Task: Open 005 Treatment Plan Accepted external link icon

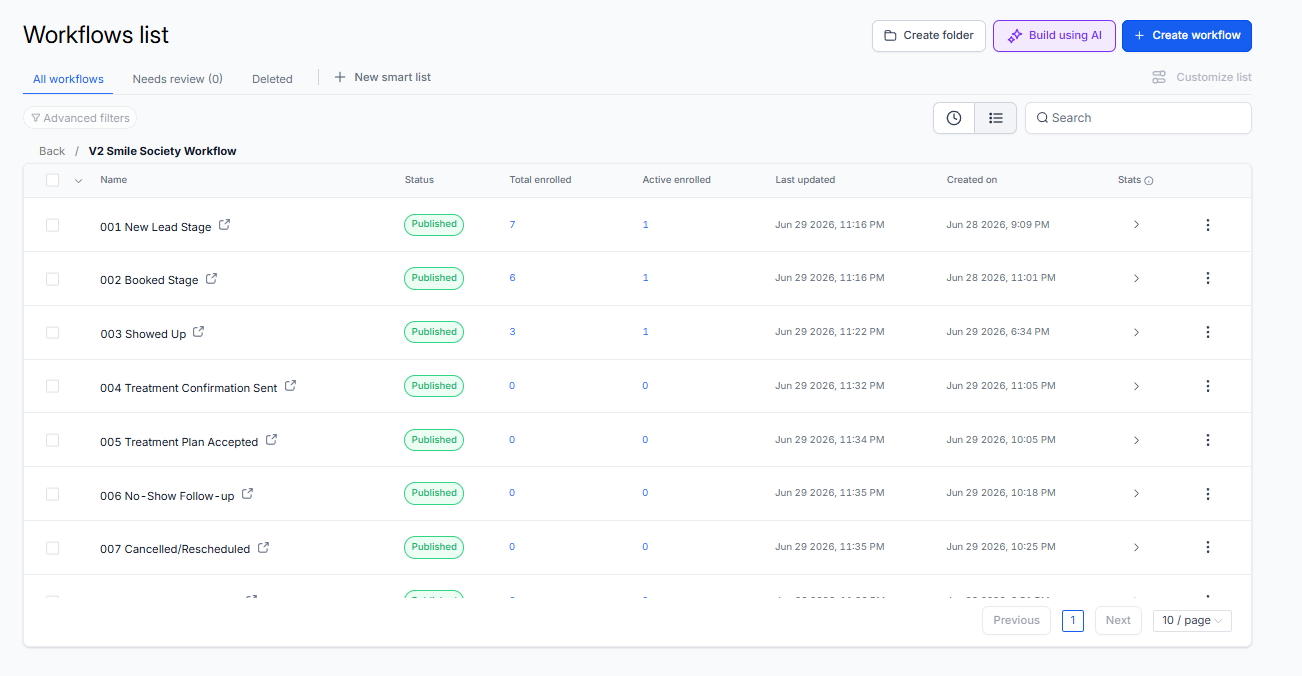Action: 272,440
